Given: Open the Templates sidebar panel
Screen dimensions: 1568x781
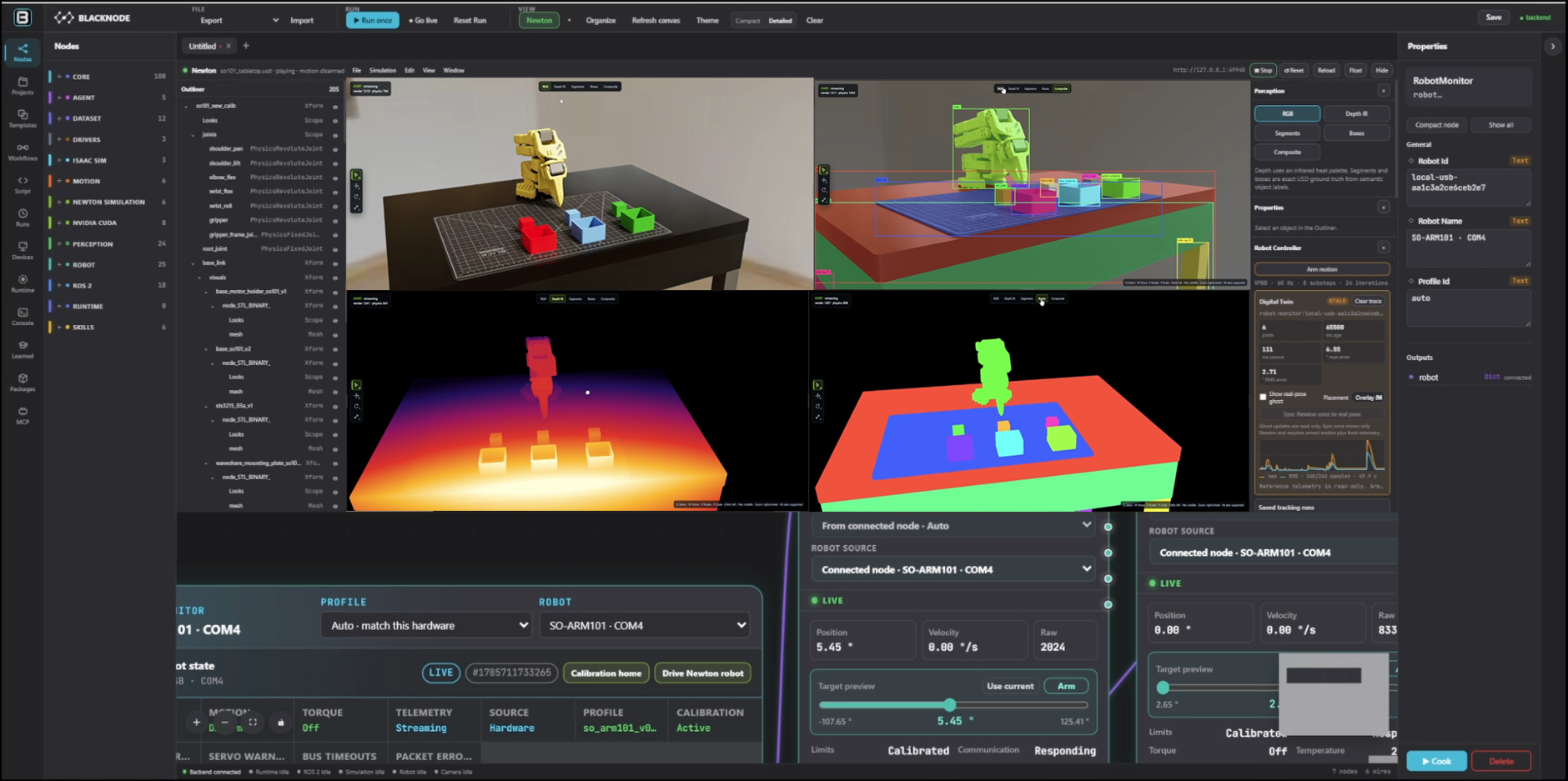Looking at the screenshot, I should coord(23,118).
